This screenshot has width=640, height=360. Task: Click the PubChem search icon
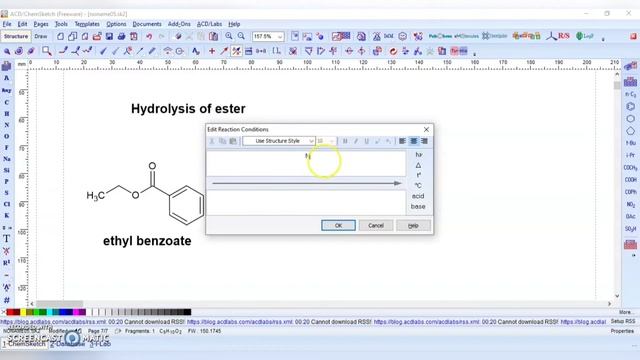click(x=440, y=36)
